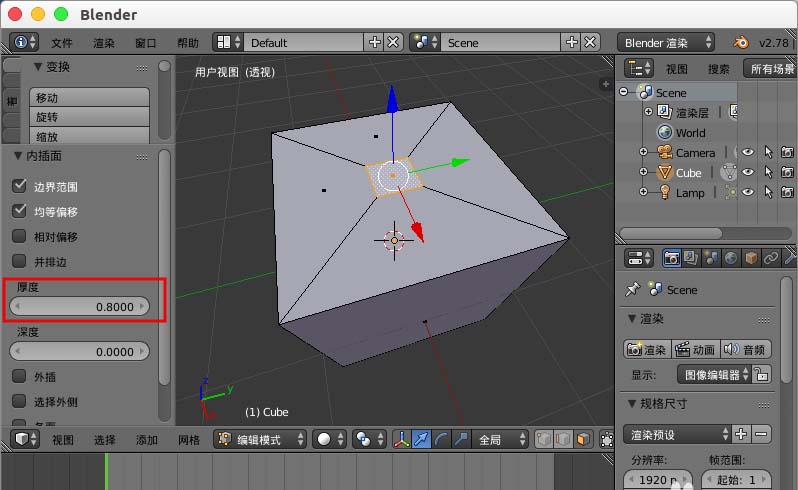This screenshot has height=490, width=798.
Task: Select the Lamp object in outliner
Action: click(x=690, y=193)
